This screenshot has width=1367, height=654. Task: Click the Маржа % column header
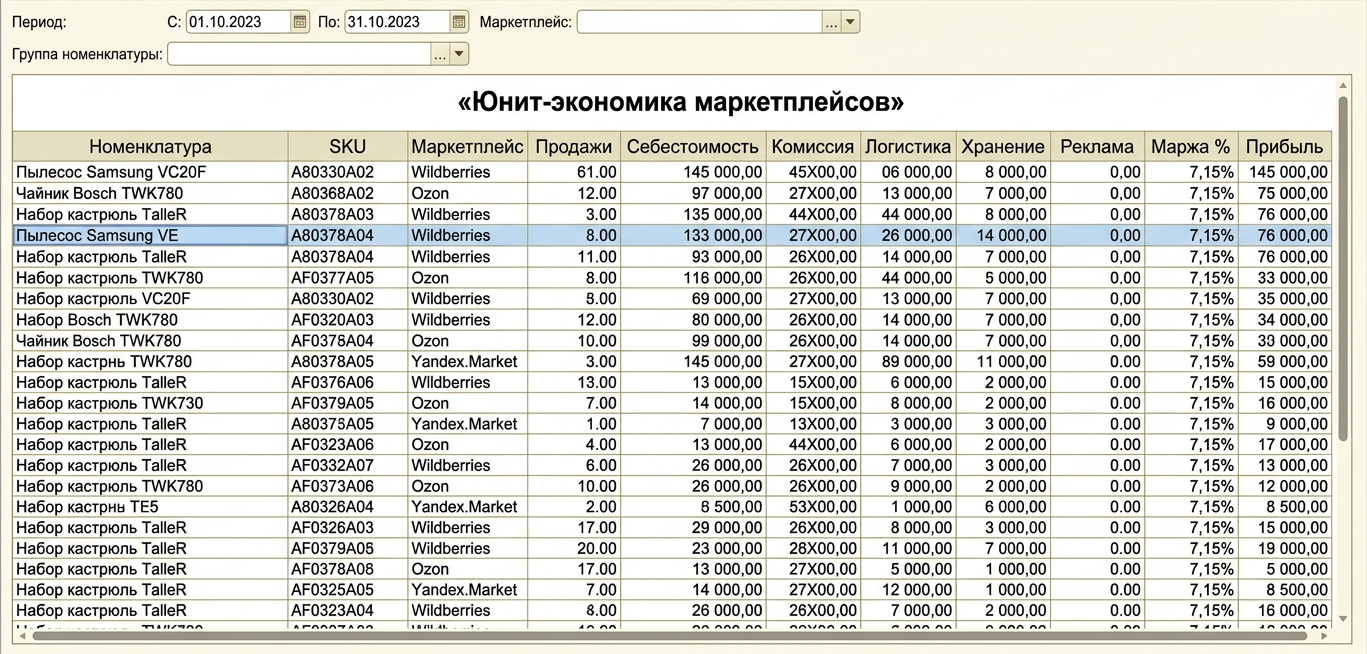click(1190, 146)
